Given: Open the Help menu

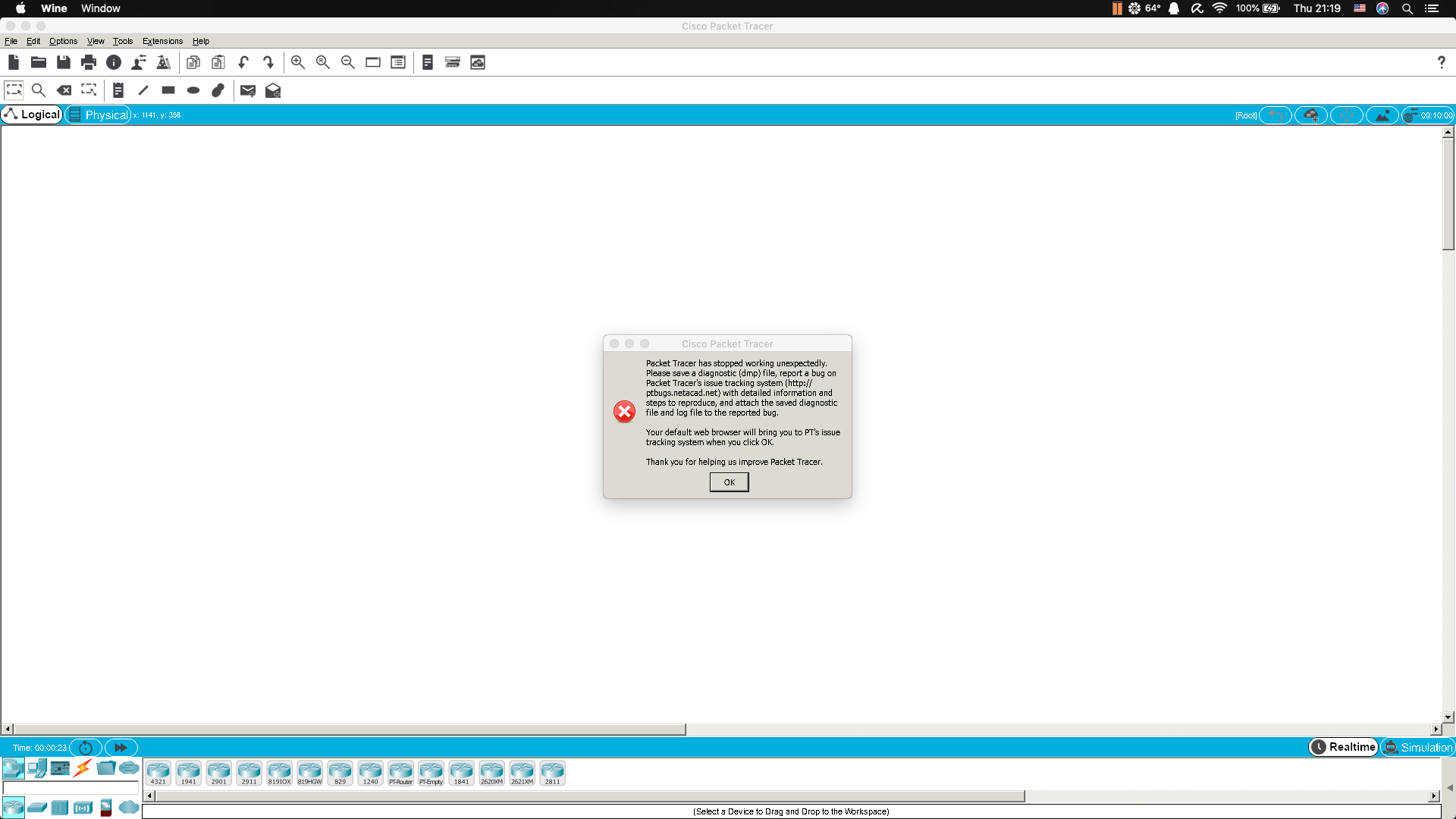Looking at the screenshot, I should (201, 41).
